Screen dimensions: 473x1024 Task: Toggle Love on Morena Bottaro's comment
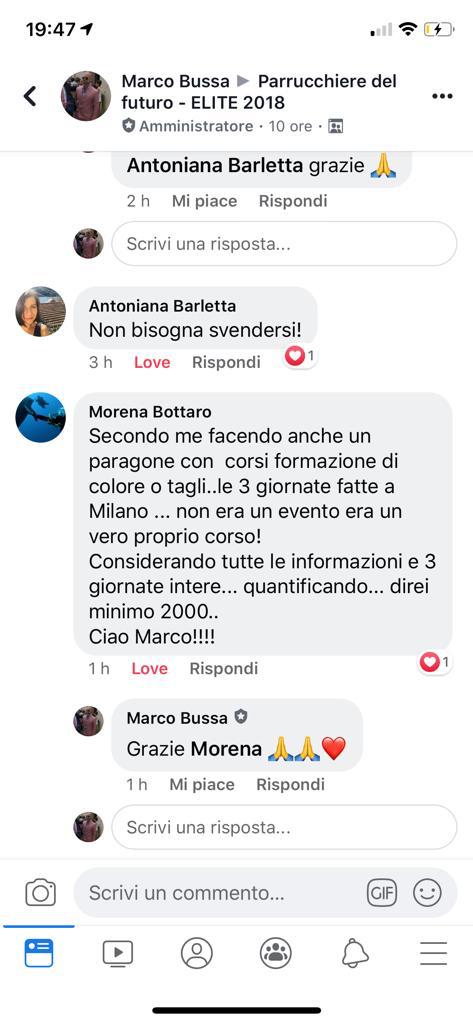click(150, 669)
